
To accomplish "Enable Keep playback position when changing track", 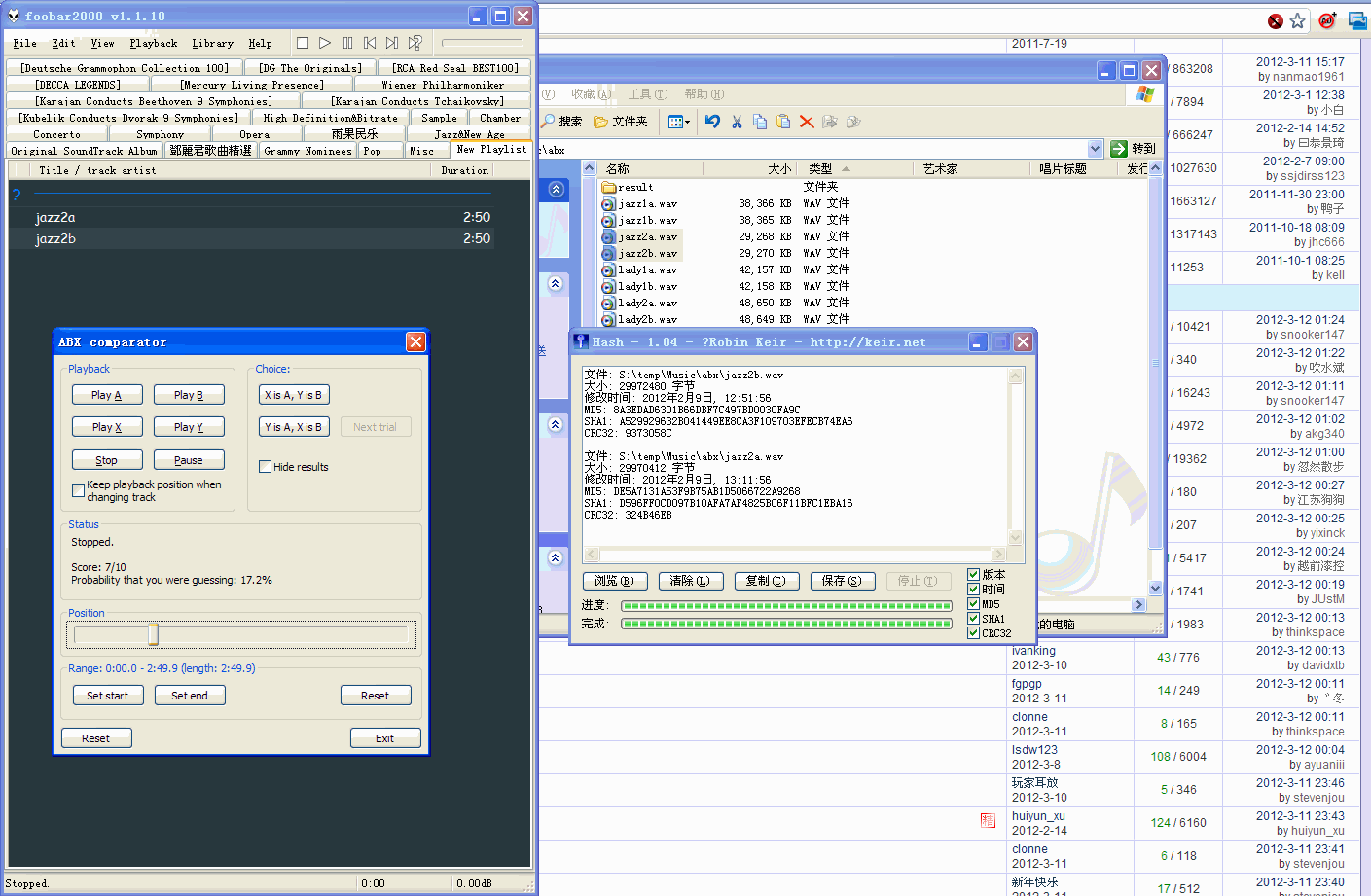I will pyautogui.click(x=78, y=491).
